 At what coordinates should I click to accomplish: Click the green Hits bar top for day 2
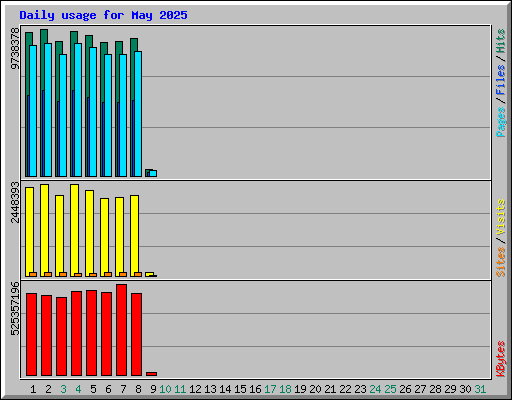[44, 36]
